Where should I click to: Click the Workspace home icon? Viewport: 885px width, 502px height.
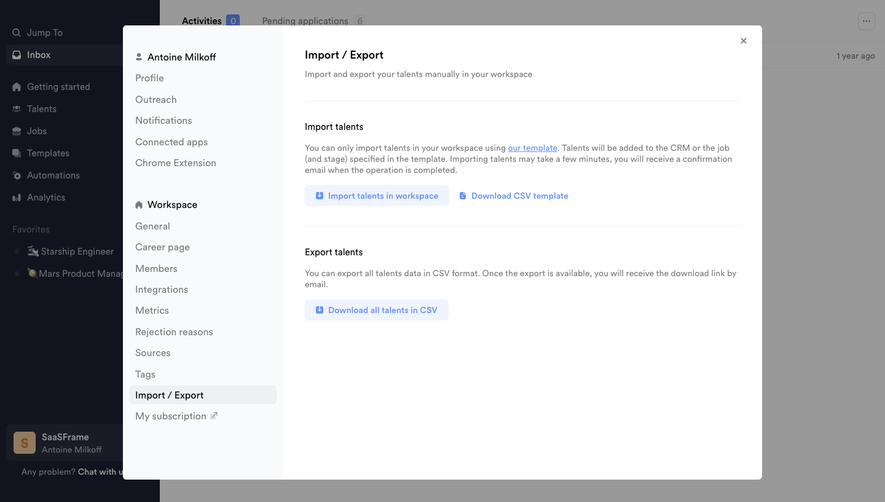[x=139, y=205]
